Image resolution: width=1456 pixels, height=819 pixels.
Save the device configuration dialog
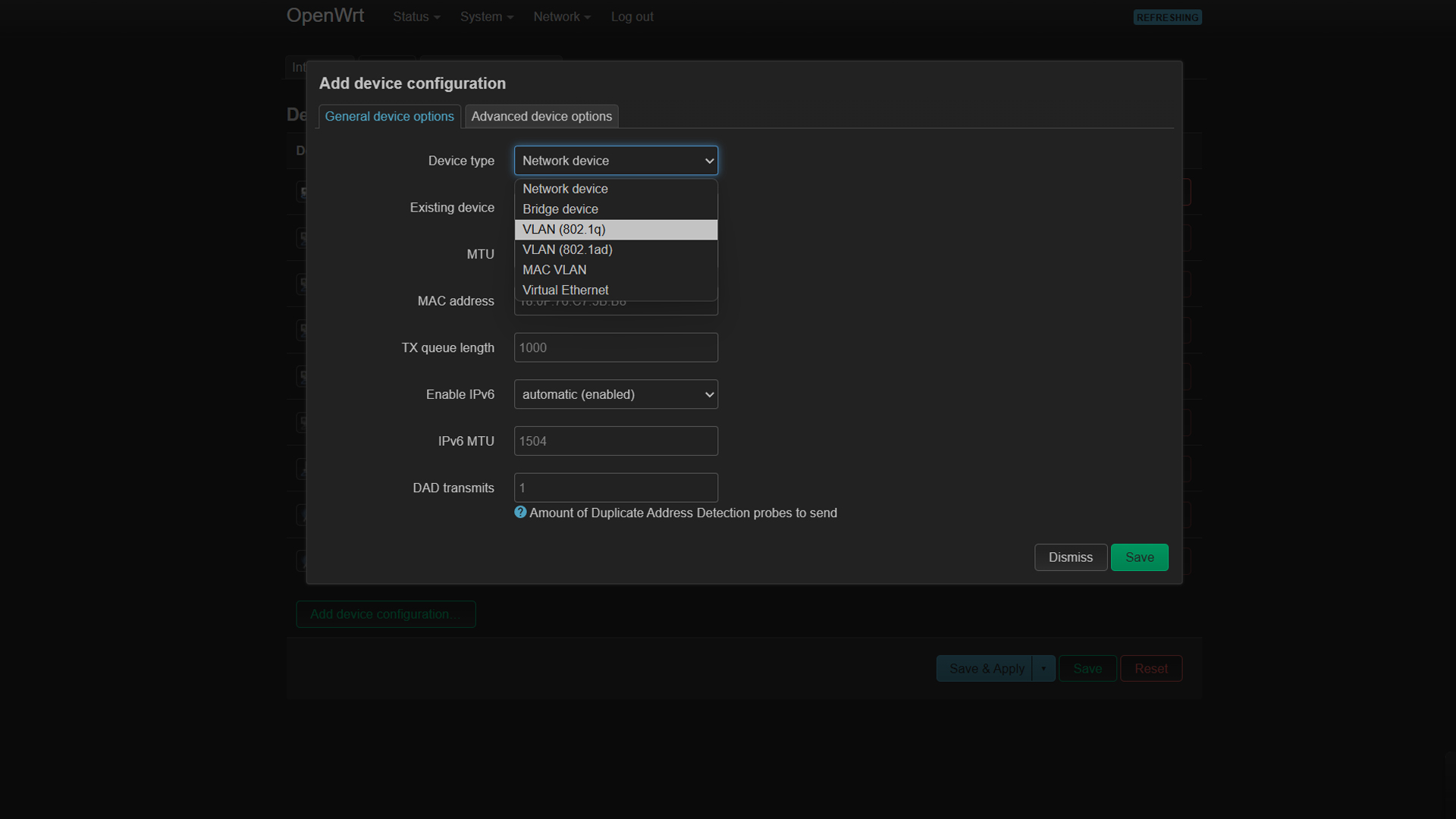coord(1140,557)
